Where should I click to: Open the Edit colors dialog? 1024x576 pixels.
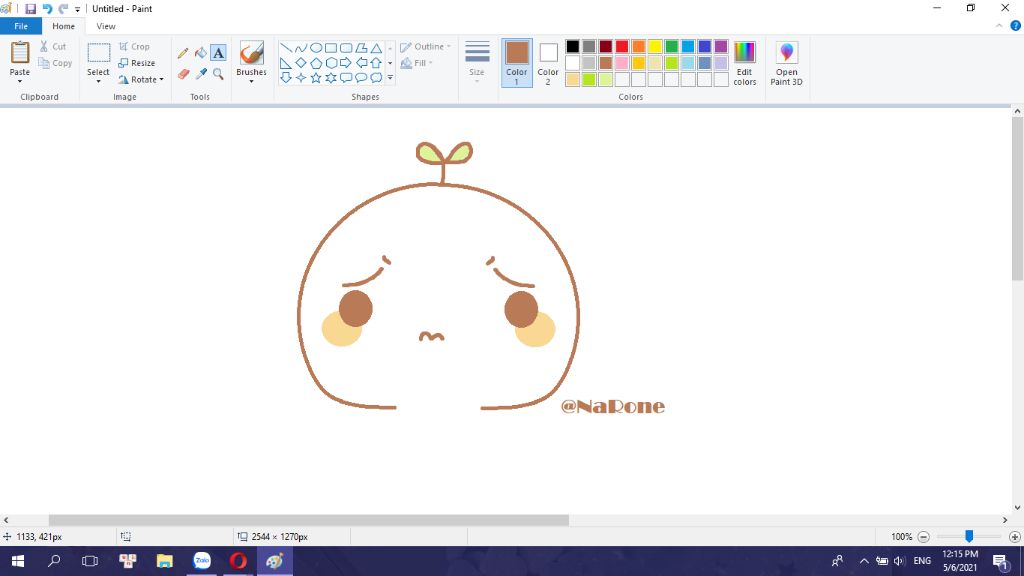tap(744, 63)
